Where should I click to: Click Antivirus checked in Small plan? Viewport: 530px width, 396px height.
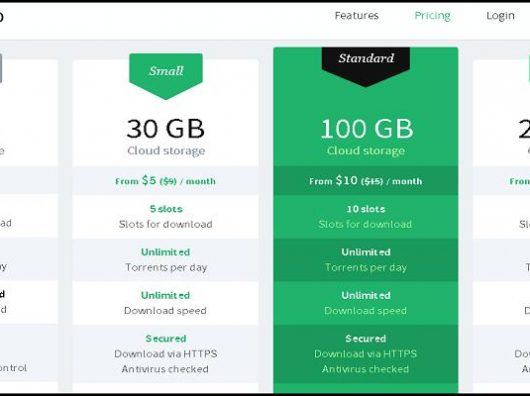point(165,369)
